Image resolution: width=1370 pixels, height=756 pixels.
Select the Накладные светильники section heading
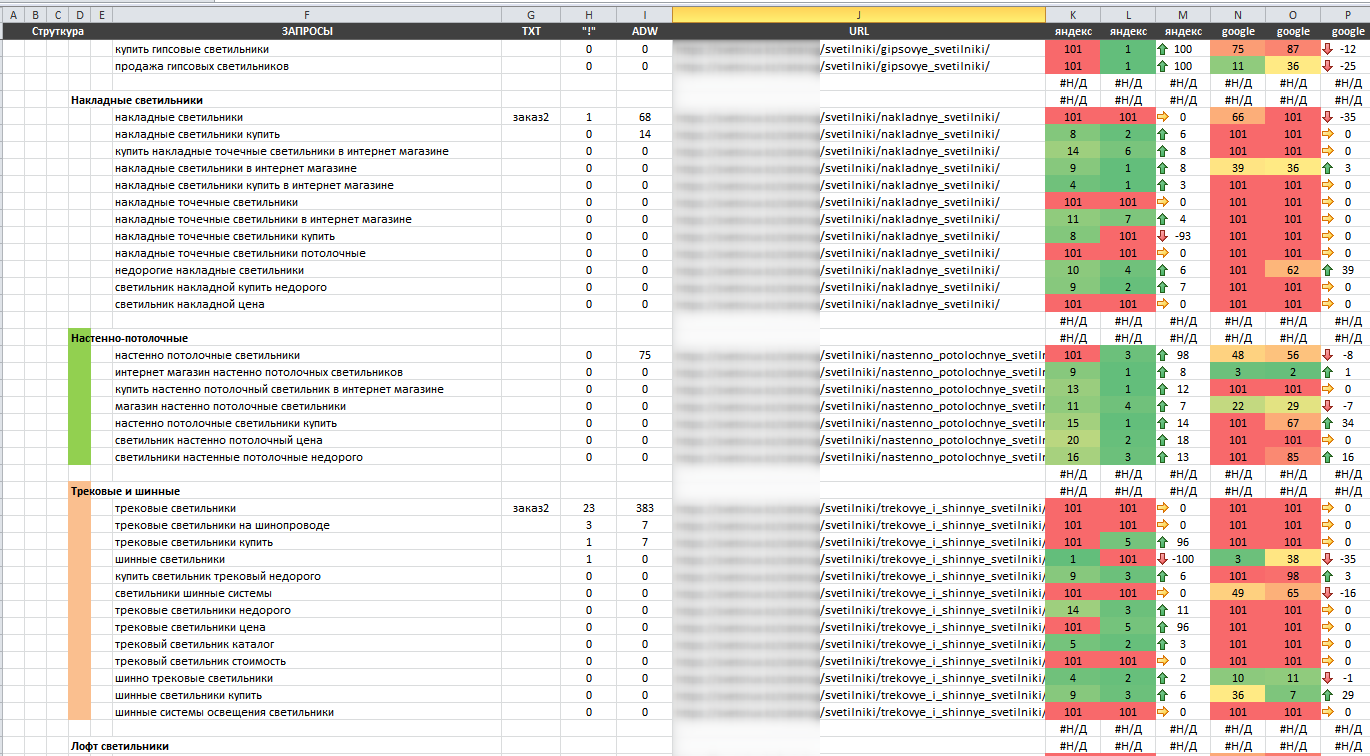pos(137,100)
